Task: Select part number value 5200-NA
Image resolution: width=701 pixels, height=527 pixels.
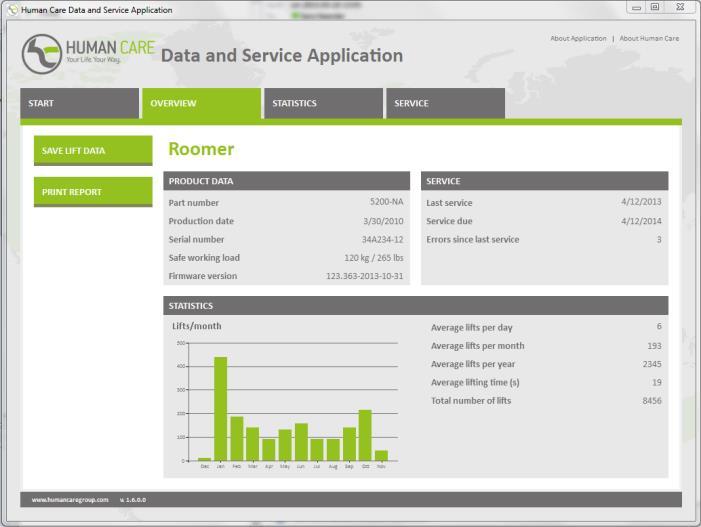Action: pos(387,202)
